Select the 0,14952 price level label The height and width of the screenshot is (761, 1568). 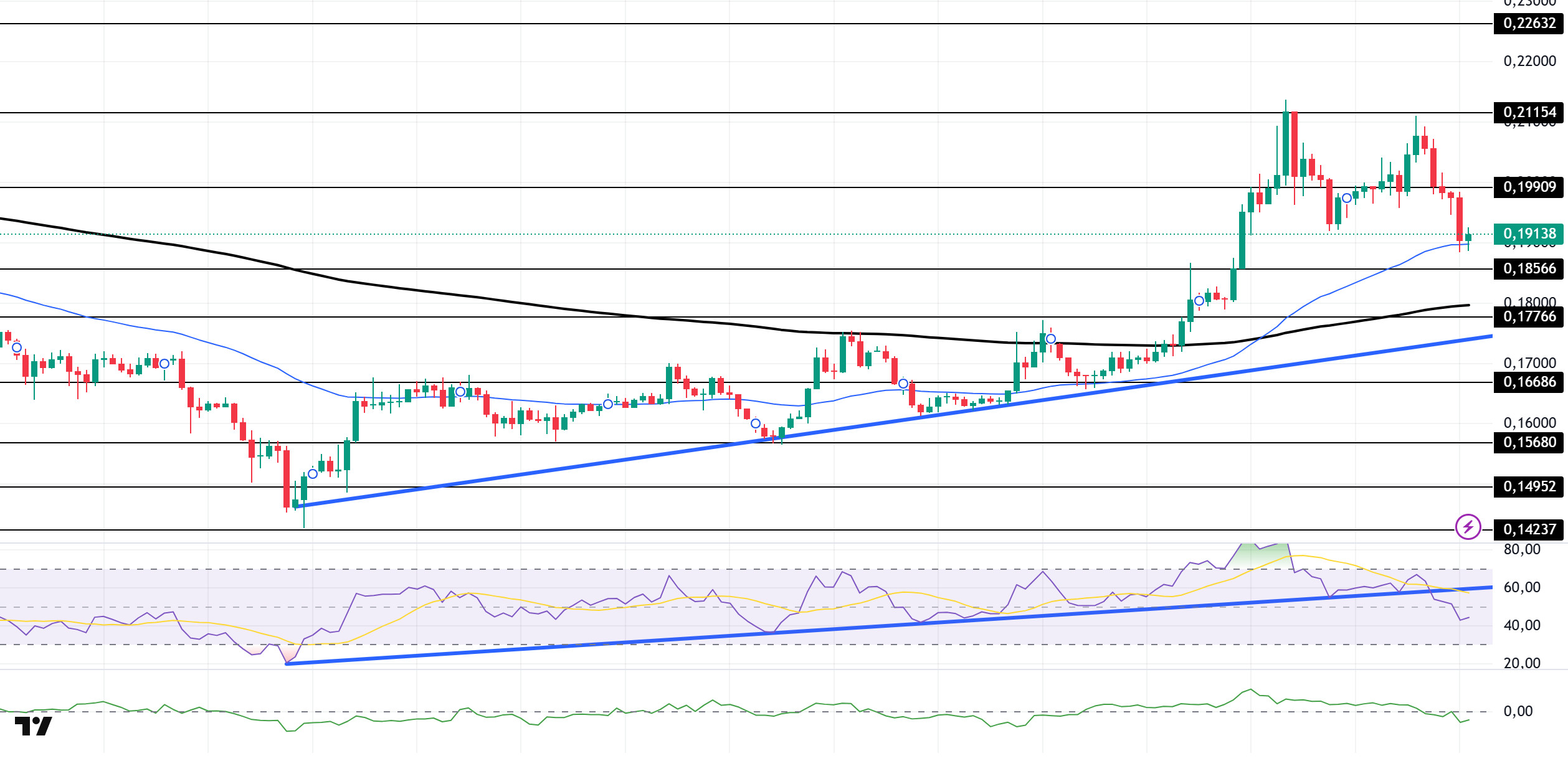tap(1529, 486)
